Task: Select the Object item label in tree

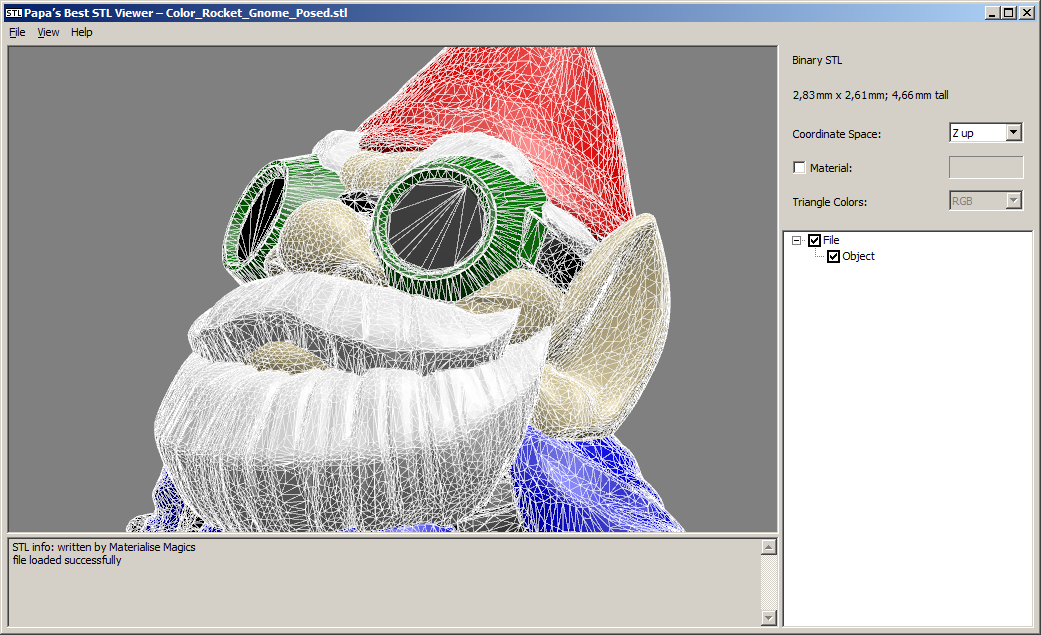Action: [x=858, y=257]
